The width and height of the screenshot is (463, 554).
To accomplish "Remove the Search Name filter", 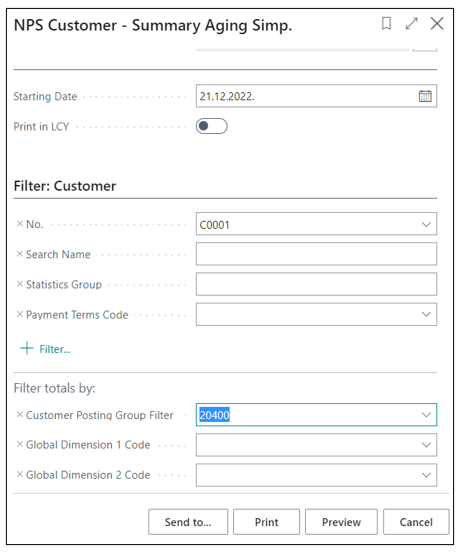I will click(x=20, y=254).
